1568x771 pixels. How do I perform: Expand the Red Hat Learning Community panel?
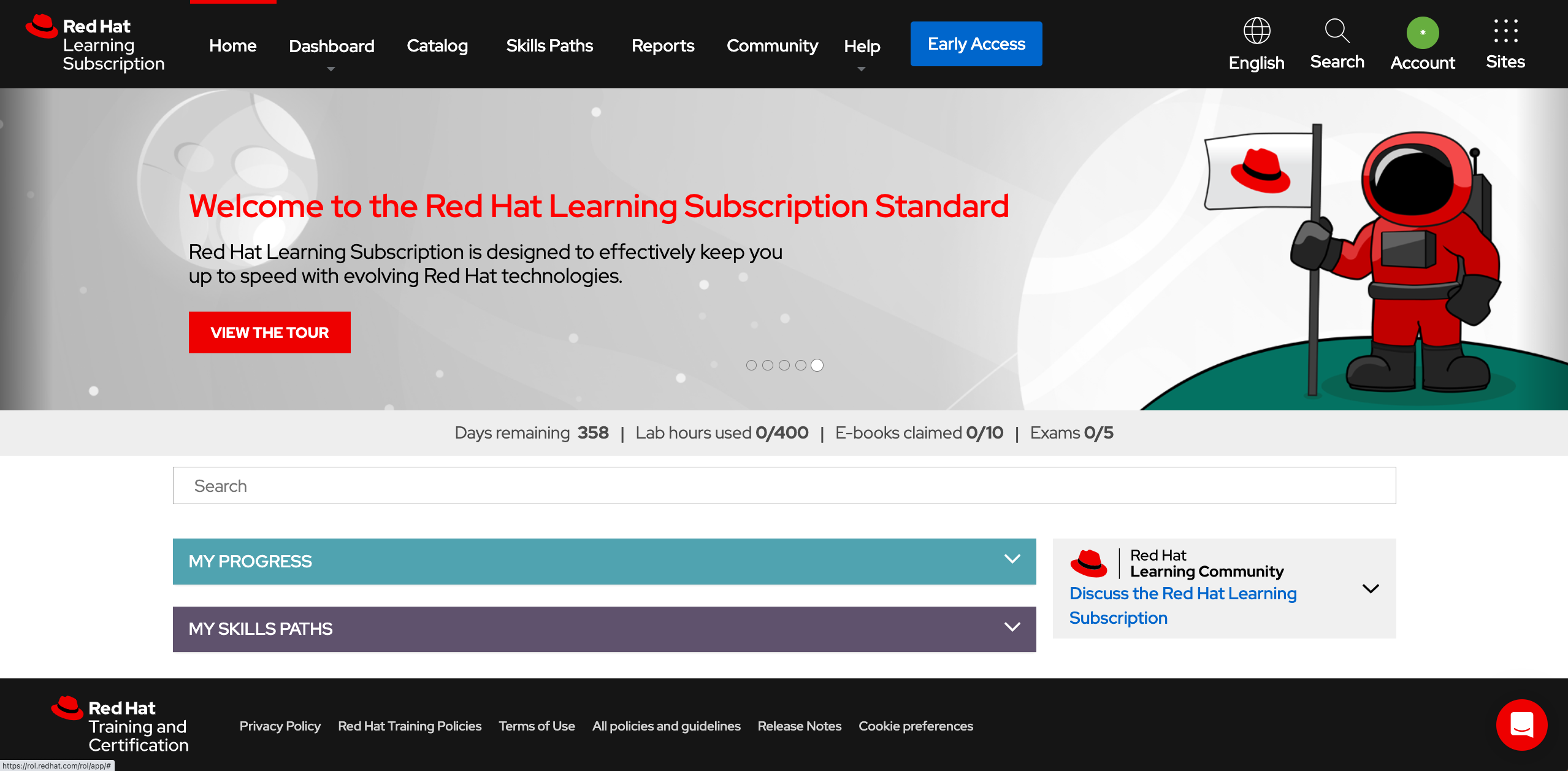coord(1371,588)
